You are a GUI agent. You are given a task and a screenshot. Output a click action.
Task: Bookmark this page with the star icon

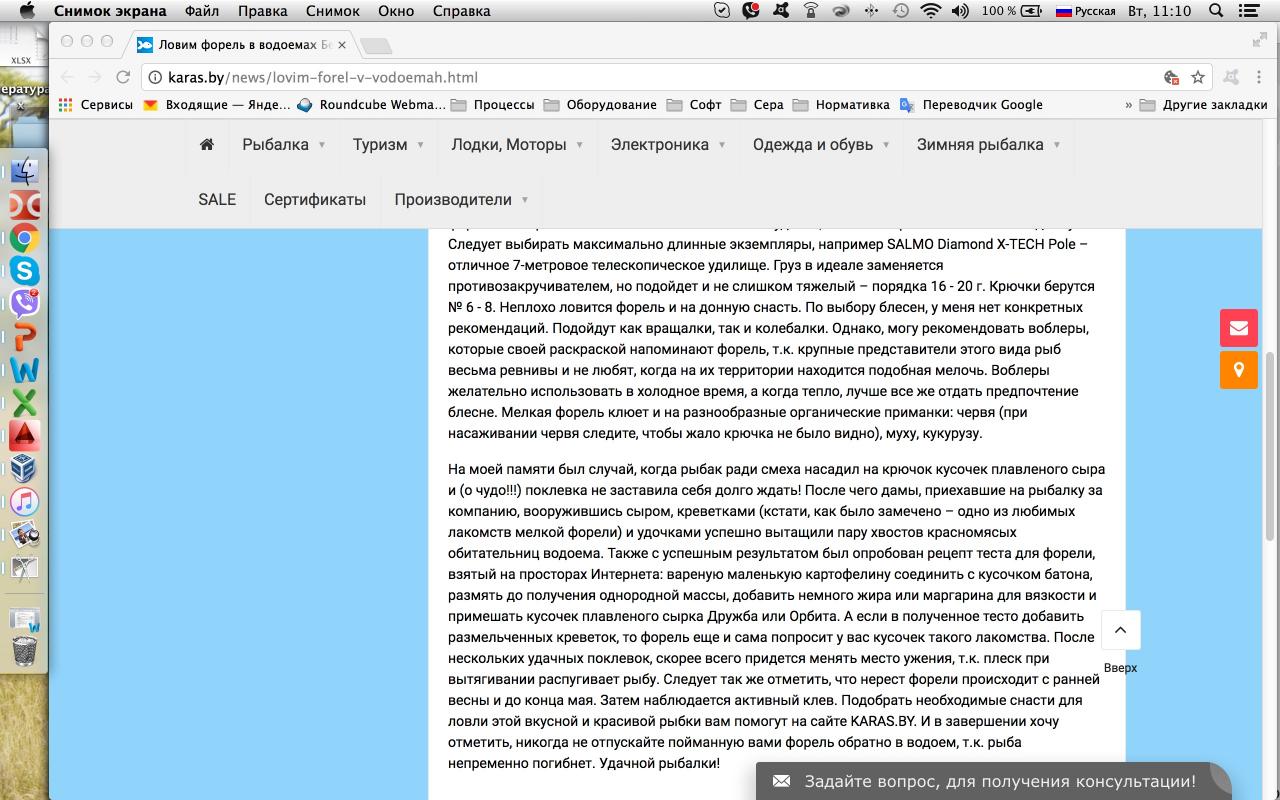click(x=1198, y=77)
